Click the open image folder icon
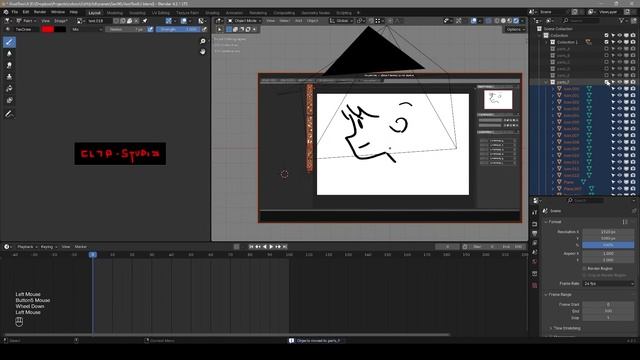The width and height of the screenshot is (640, 360). coord(130,21)
